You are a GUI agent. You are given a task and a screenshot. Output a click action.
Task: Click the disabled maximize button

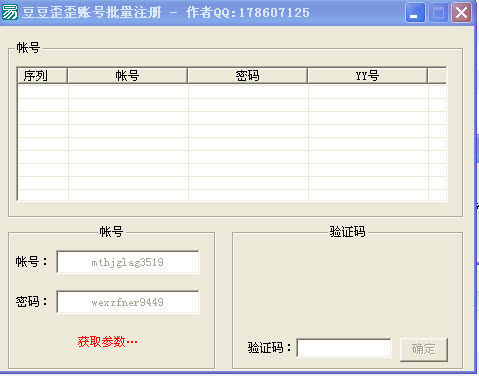[438, 13]
